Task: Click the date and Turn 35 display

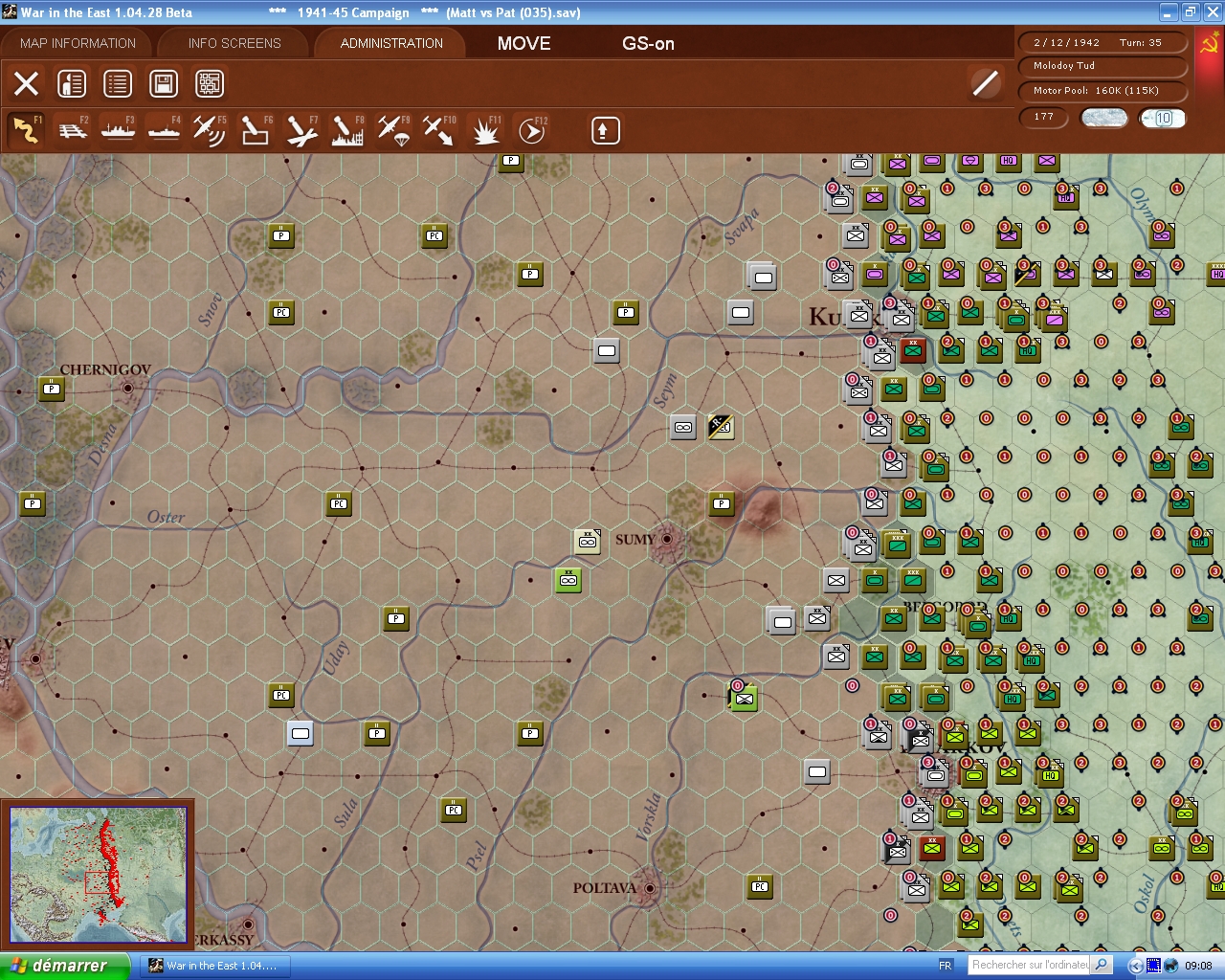Action: pyautogui.click(x=1104, y=42)
